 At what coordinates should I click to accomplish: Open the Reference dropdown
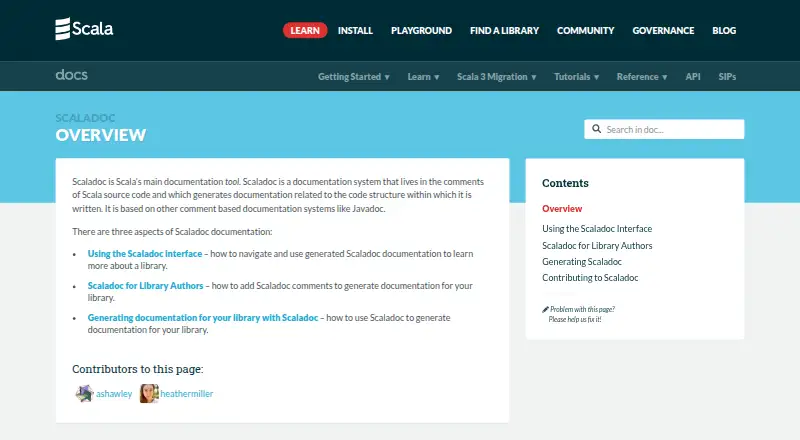[x=642, y=77]
